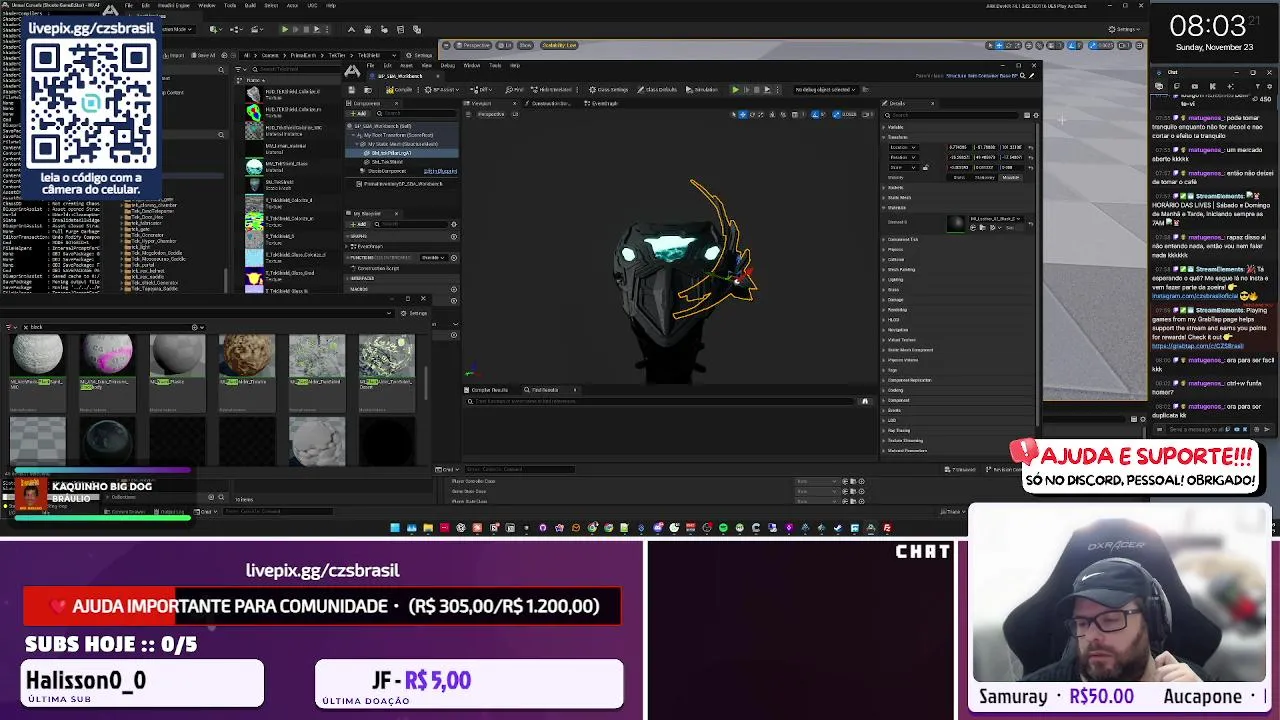The height and width of the screenshot is (720, 1280).
Task: Toggle the Scale lock icon in Transform
Action: pos(926,168)
